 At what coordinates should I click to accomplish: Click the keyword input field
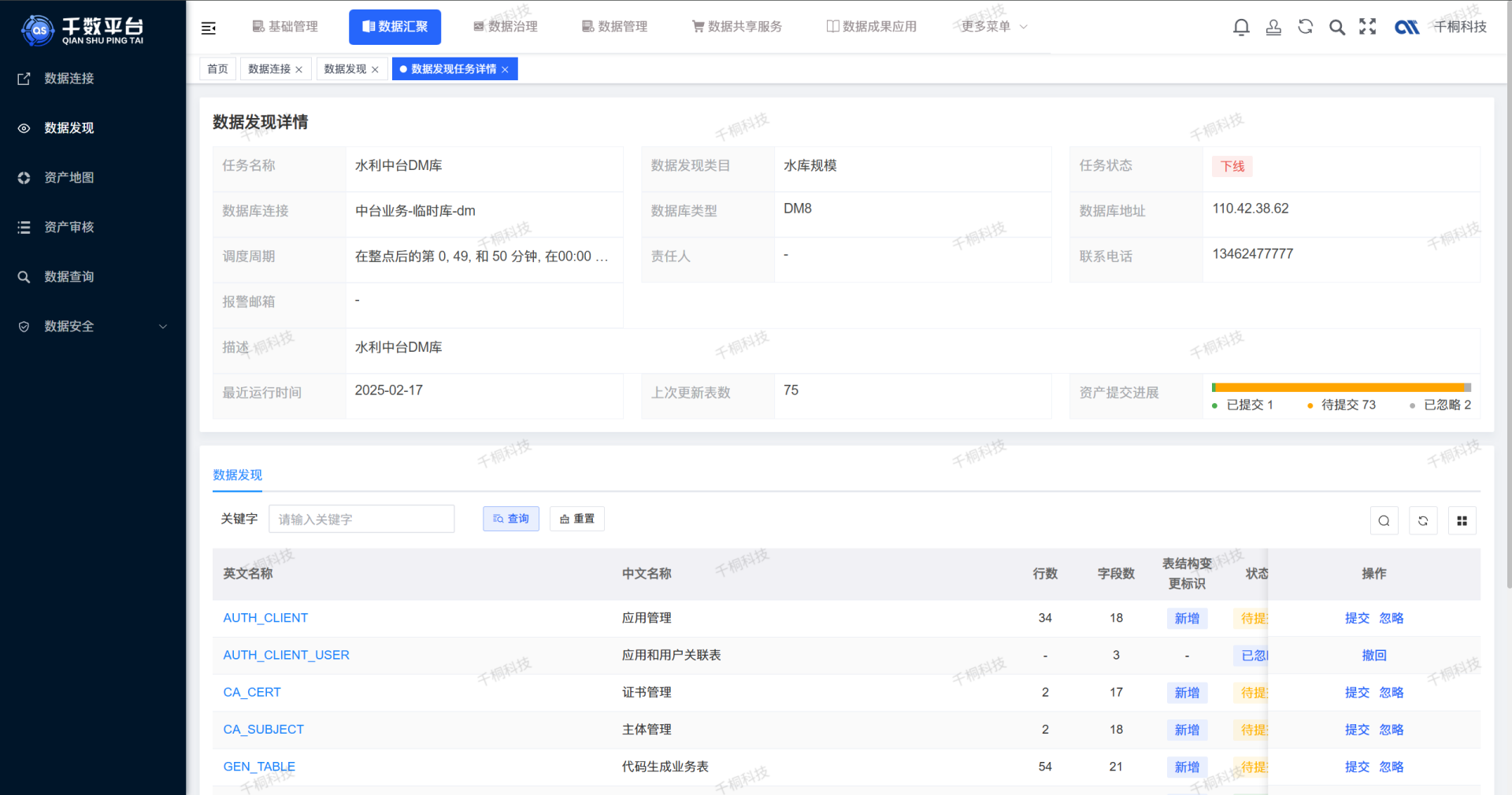(x=361, y=519)
